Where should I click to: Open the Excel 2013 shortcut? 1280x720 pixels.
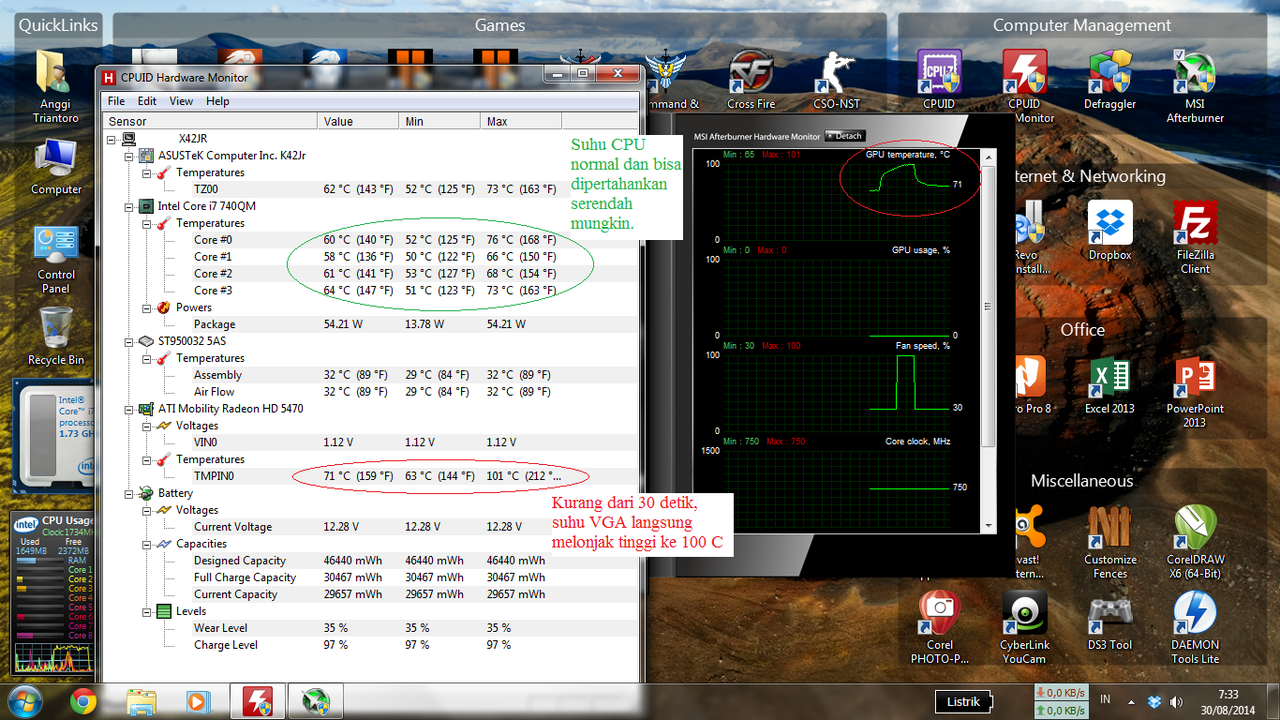(1109, 385)
